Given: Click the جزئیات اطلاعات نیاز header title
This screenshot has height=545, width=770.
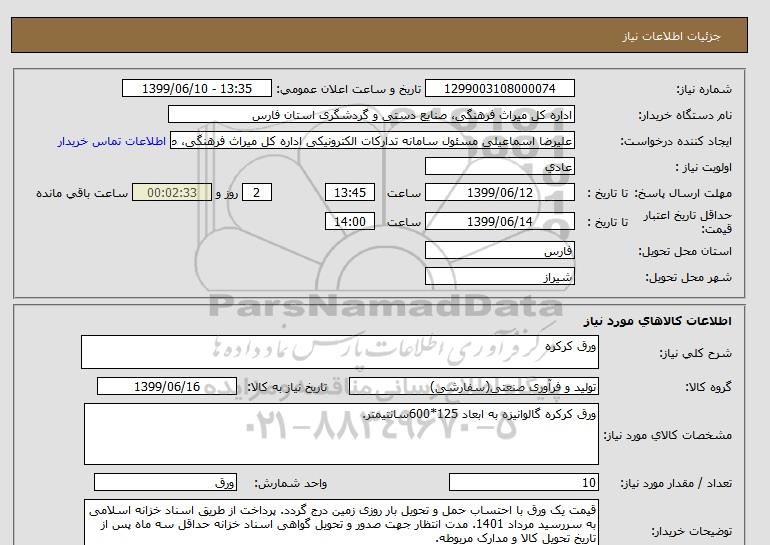Looking at the screenshot, I should click(671, 36).
